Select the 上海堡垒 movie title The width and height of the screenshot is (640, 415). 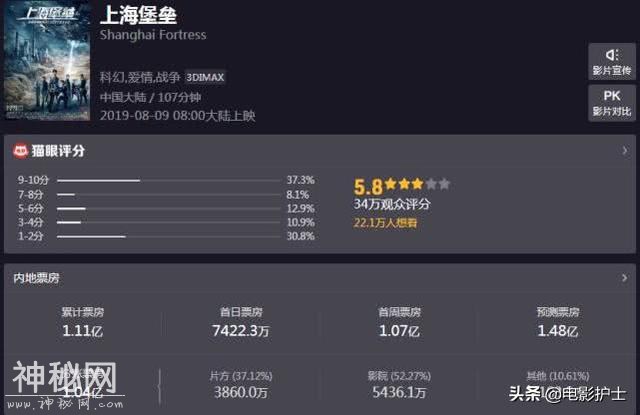click(138, 16)
